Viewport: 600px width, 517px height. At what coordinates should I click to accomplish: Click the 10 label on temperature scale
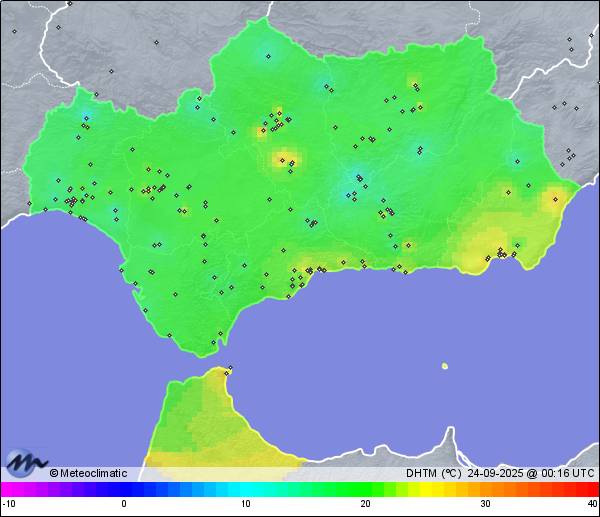pos(245,503)
